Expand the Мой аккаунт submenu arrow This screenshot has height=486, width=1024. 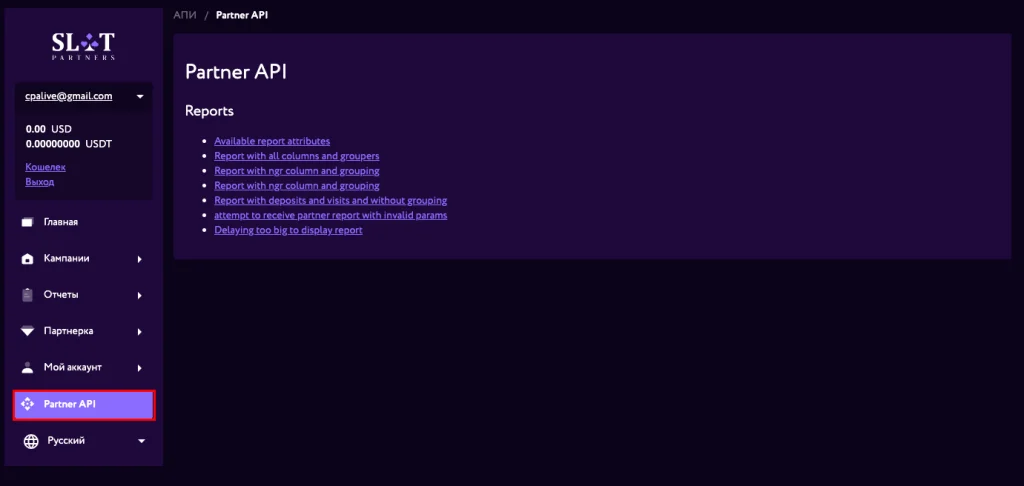140,368
